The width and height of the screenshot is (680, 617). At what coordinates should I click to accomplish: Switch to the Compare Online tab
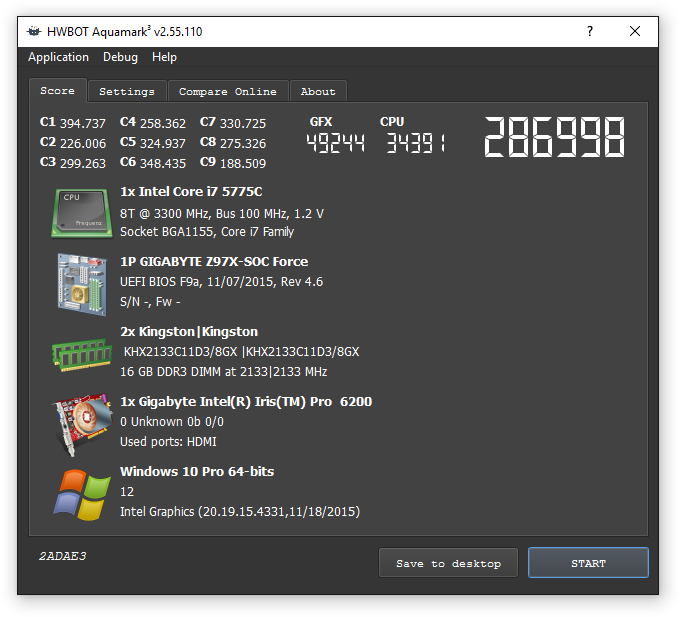(x=228, y=91)
